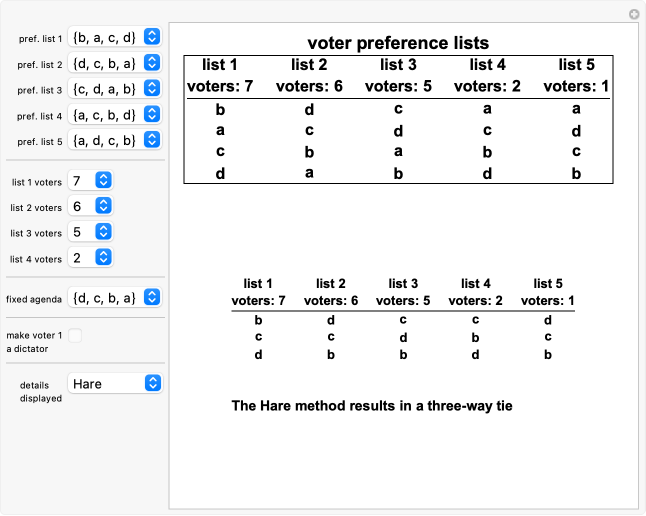Change pref. list 5 selection
Viewport: 646px width, 516px height.
[x=114, y=141]
